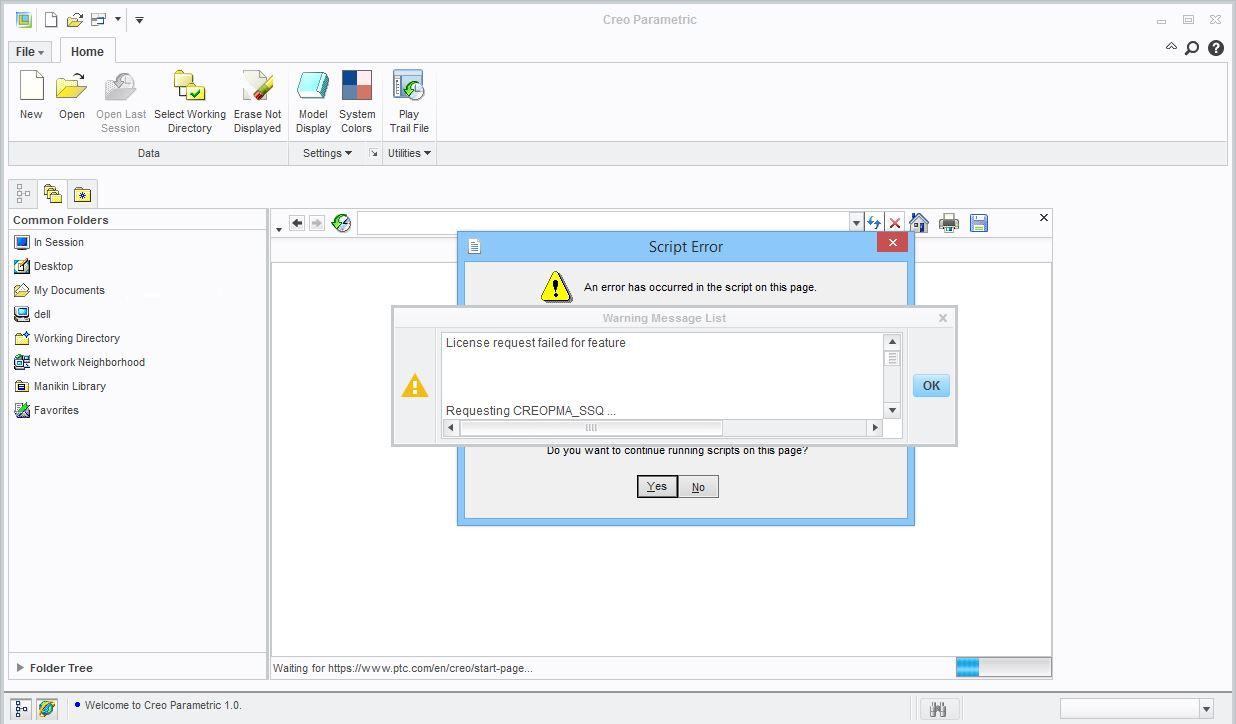The image size is (1236, 724).
Task: Open the selection filter dropdown bottom right
Action: pos(1206,709)
